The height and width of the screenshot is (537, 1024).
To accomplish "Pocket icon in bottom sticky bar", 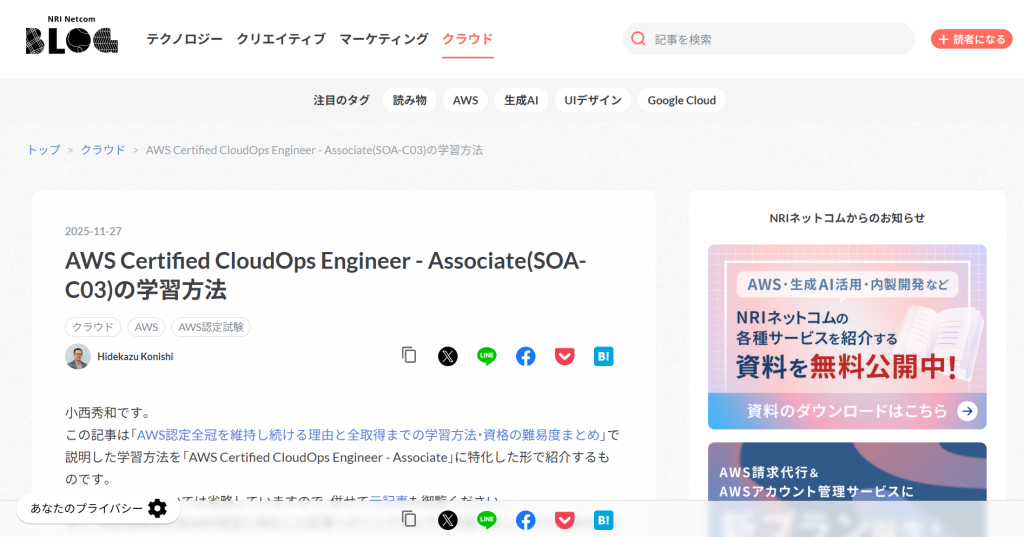I will pos(565,520).
